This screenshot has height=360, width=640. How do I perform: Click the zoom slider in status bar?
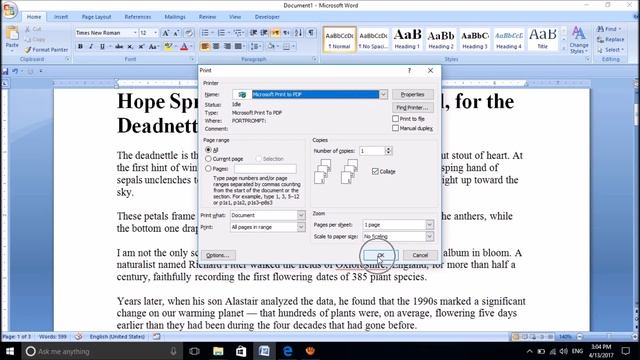[608, 337]
